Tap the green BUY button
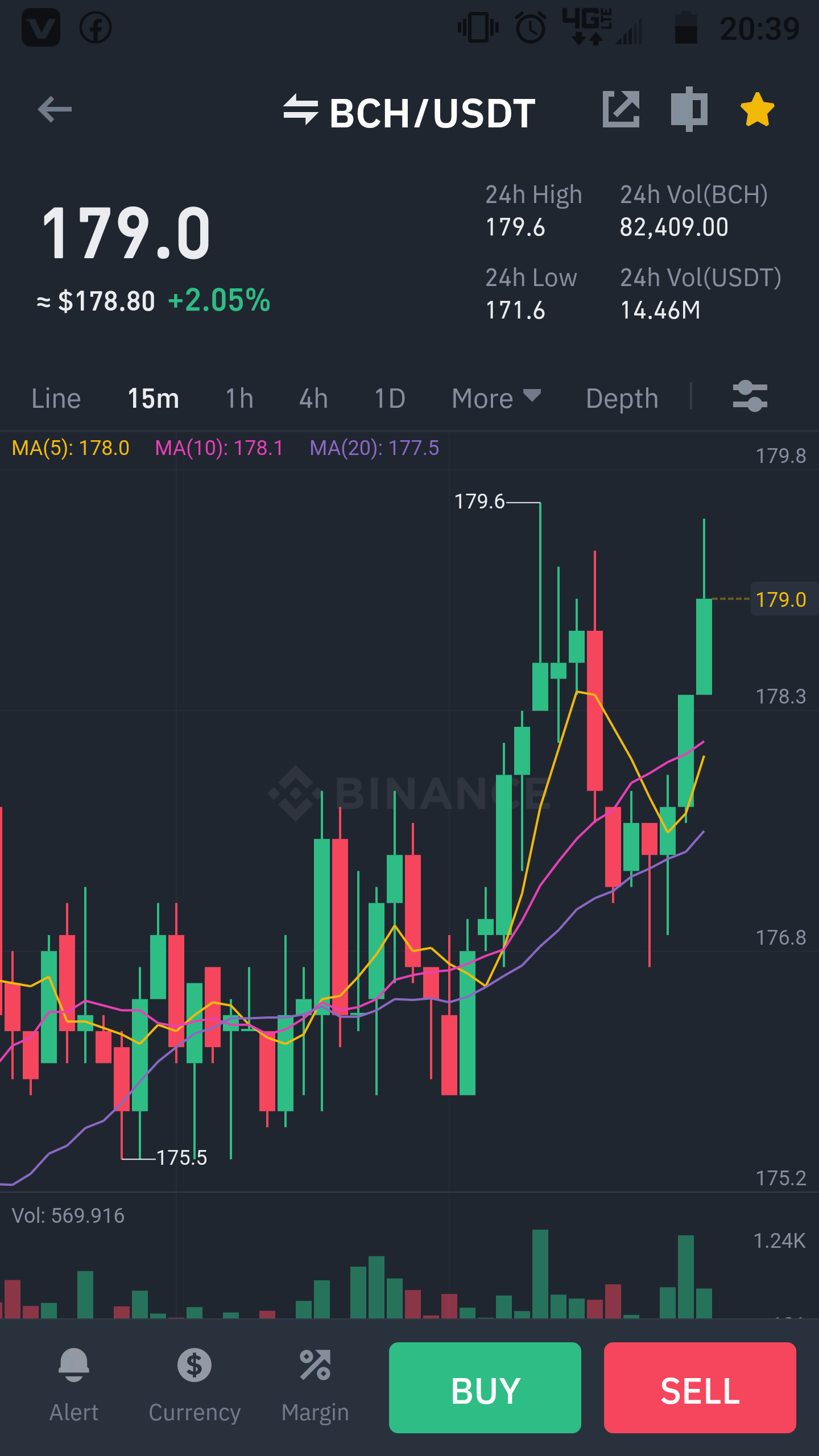 click(x=485, y=1388)
